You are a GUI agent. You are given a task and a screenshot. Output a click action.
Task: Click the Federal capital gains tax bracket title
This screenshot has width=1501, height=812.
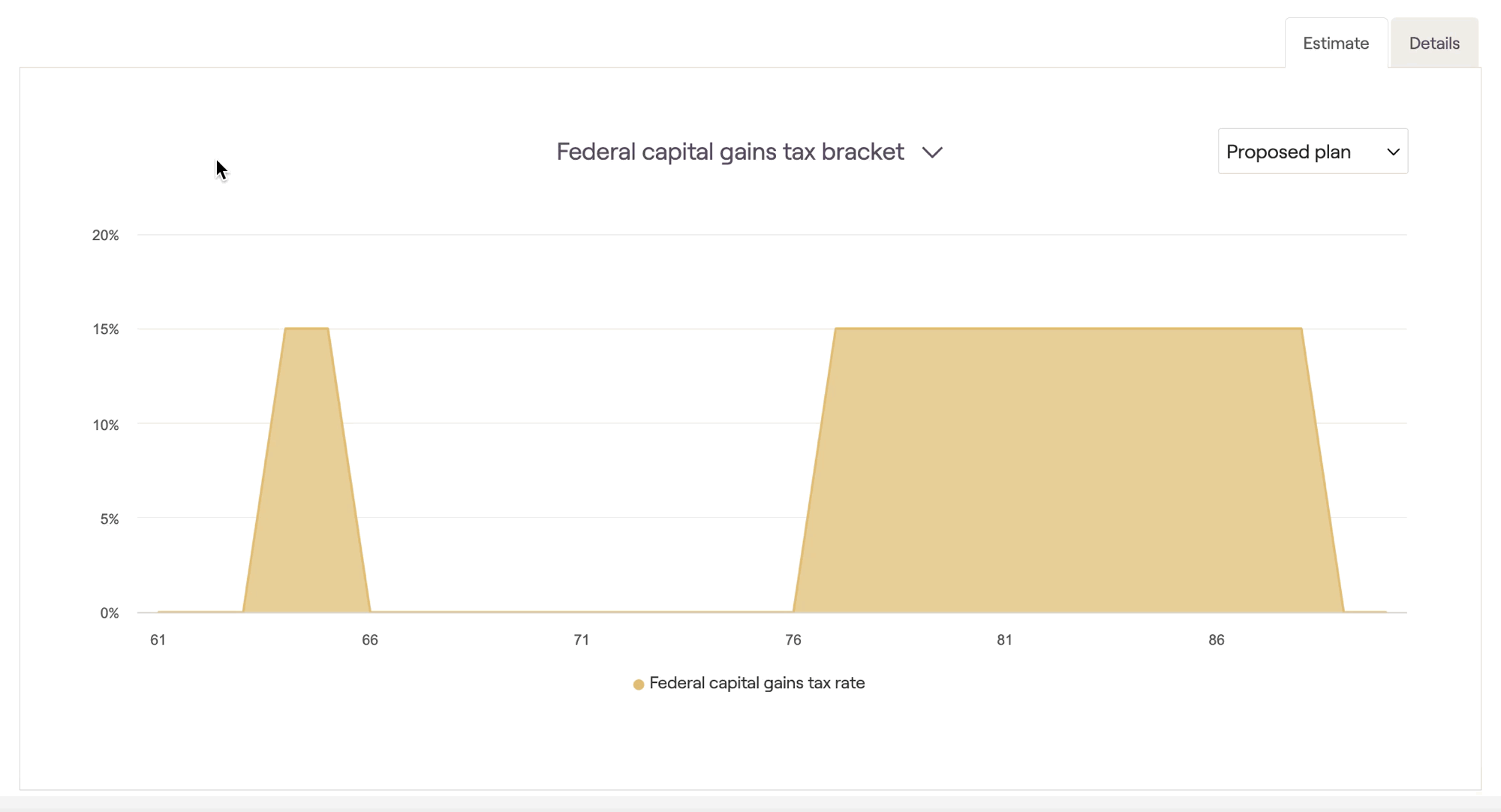click(730, 152)
